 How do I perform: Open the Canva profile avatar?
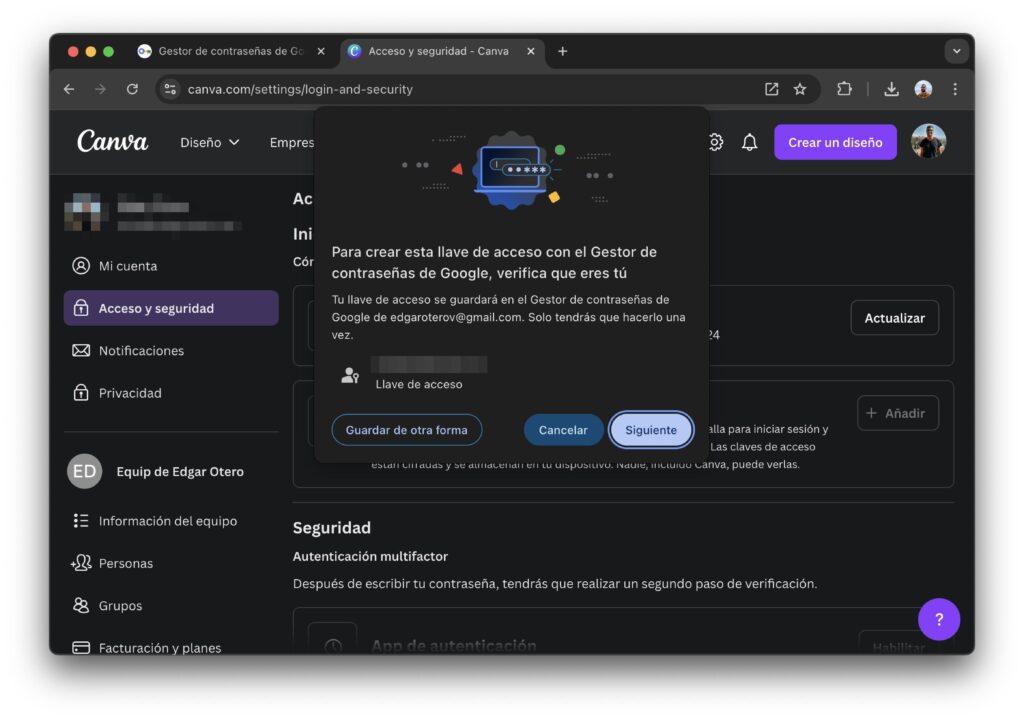[x=928, y=142]
